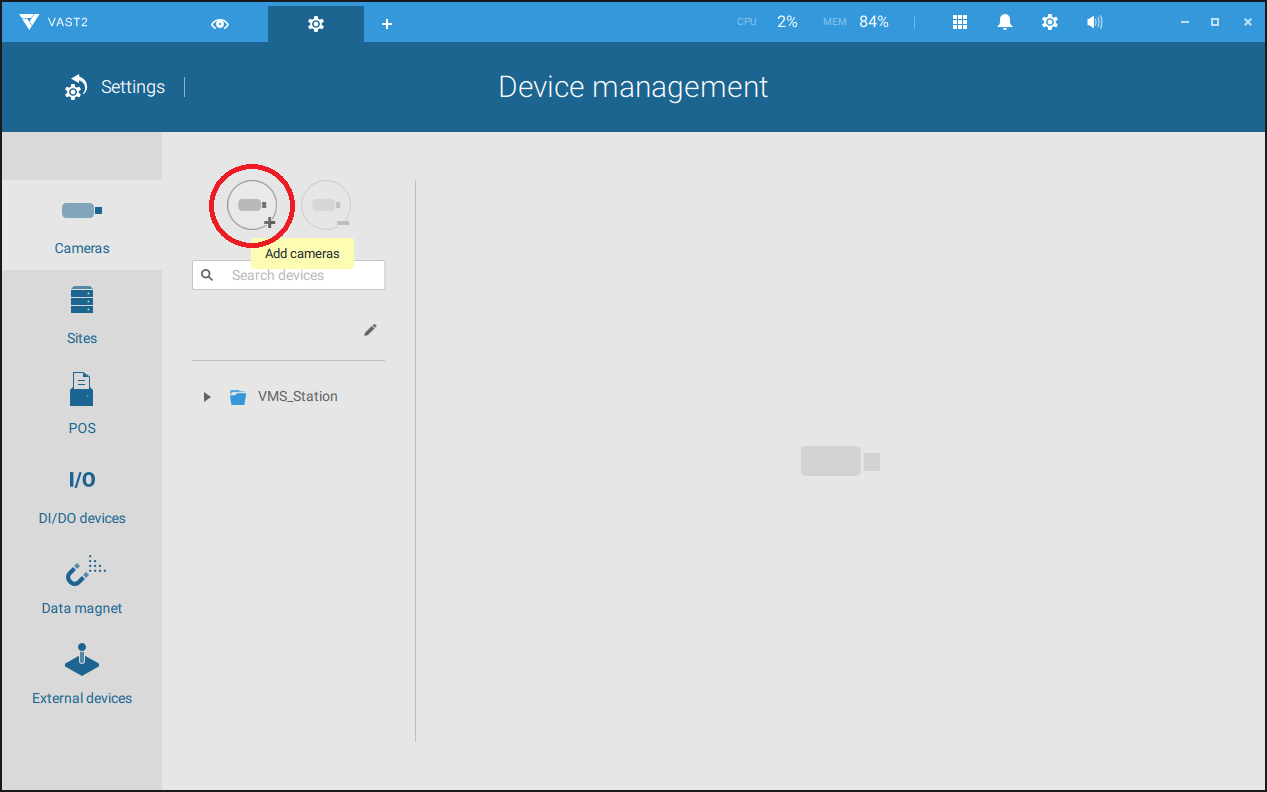The image size is (1267, 792).
Task: Open External devices section
Action: (82, 675)
